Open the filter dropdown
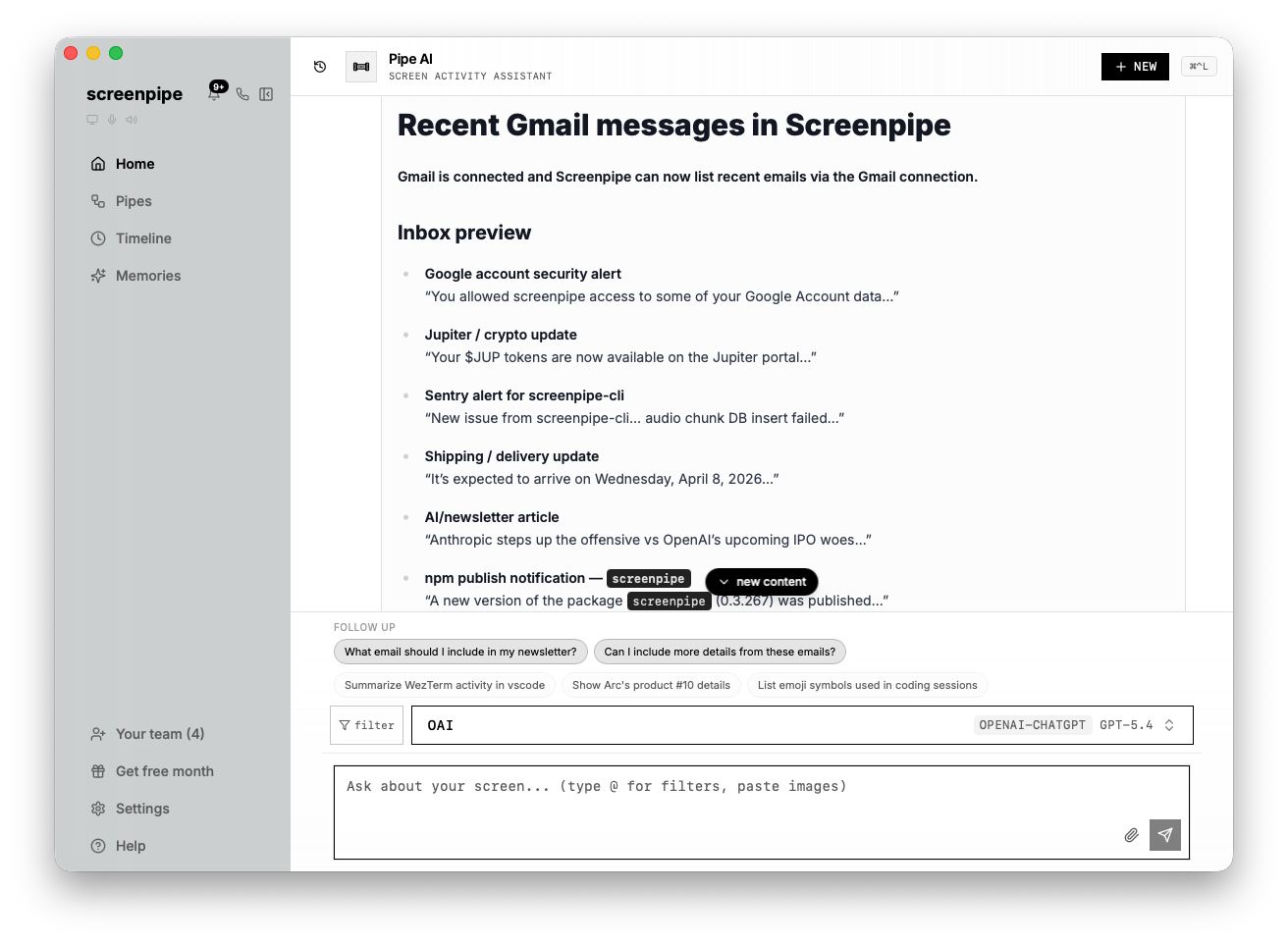Viewport: 1288px width, 944px height. [x=366, y=725]
